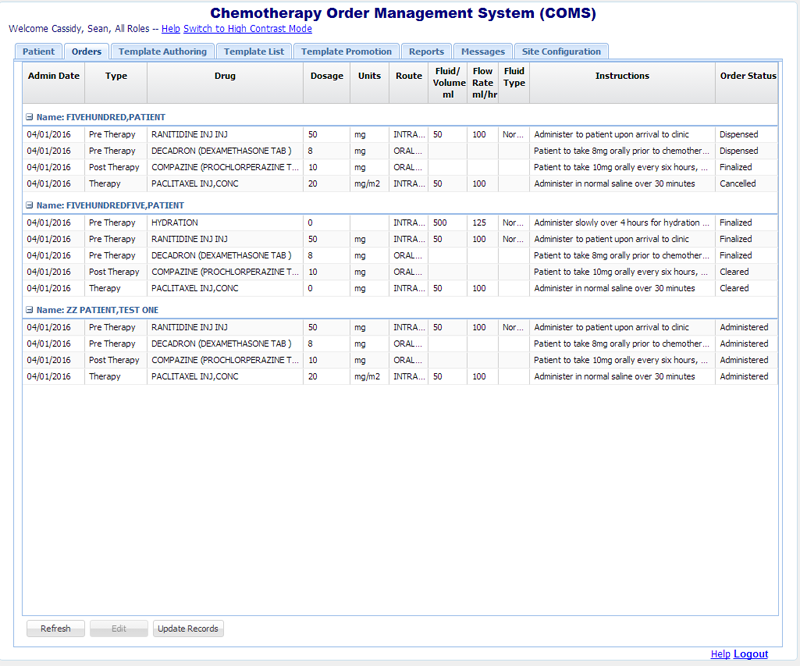Select DECADRON drug in second Dispensed row

click(x=225, y=151)
